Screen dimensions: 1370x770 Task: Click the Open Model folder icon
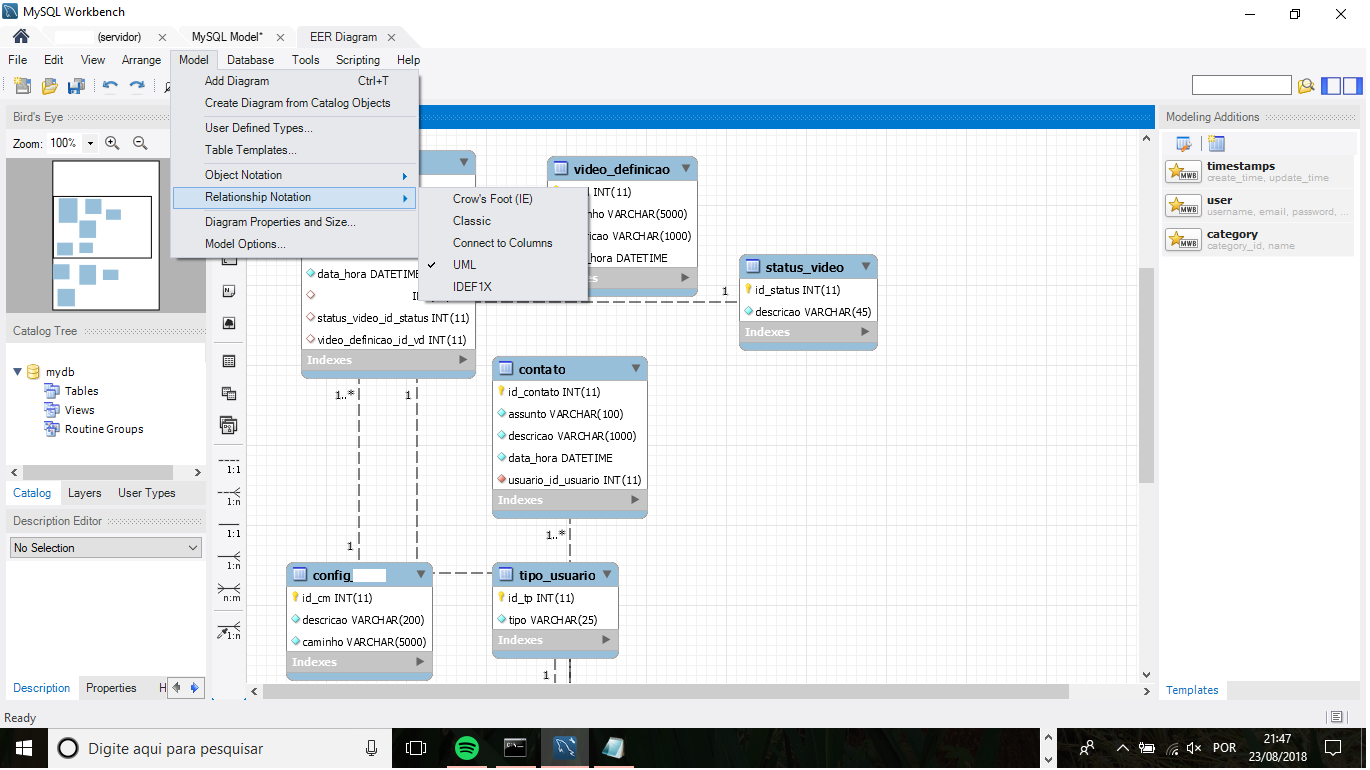49,86
